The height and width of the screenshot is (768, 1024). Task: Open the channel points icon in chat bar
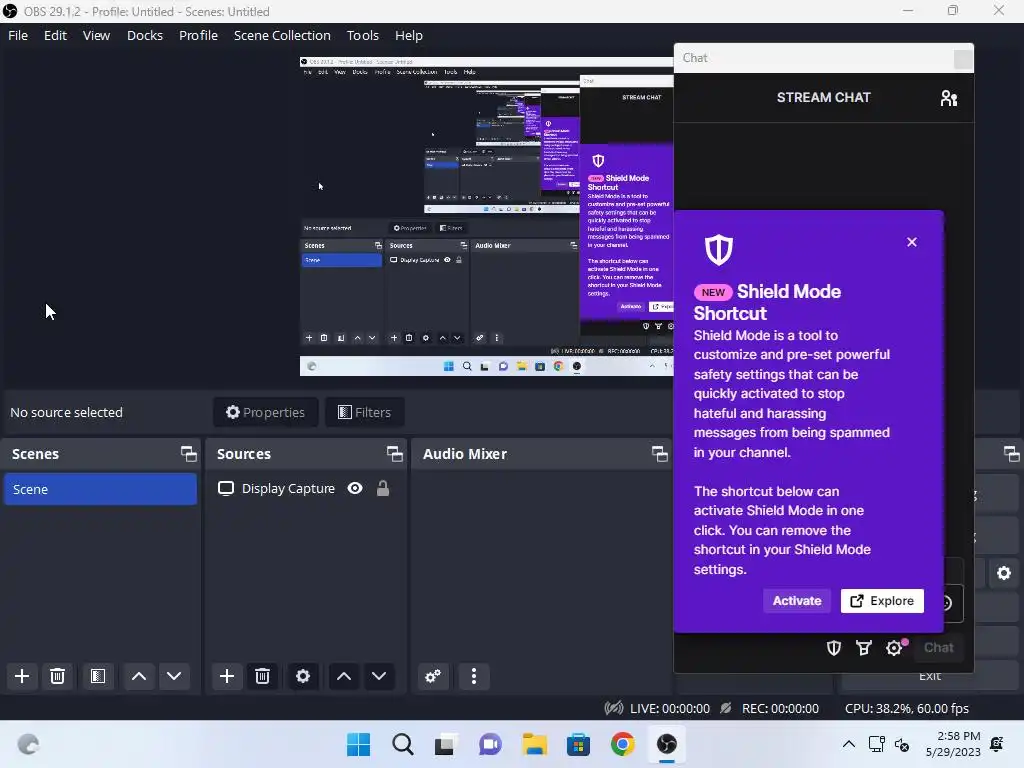click(864, 648)
